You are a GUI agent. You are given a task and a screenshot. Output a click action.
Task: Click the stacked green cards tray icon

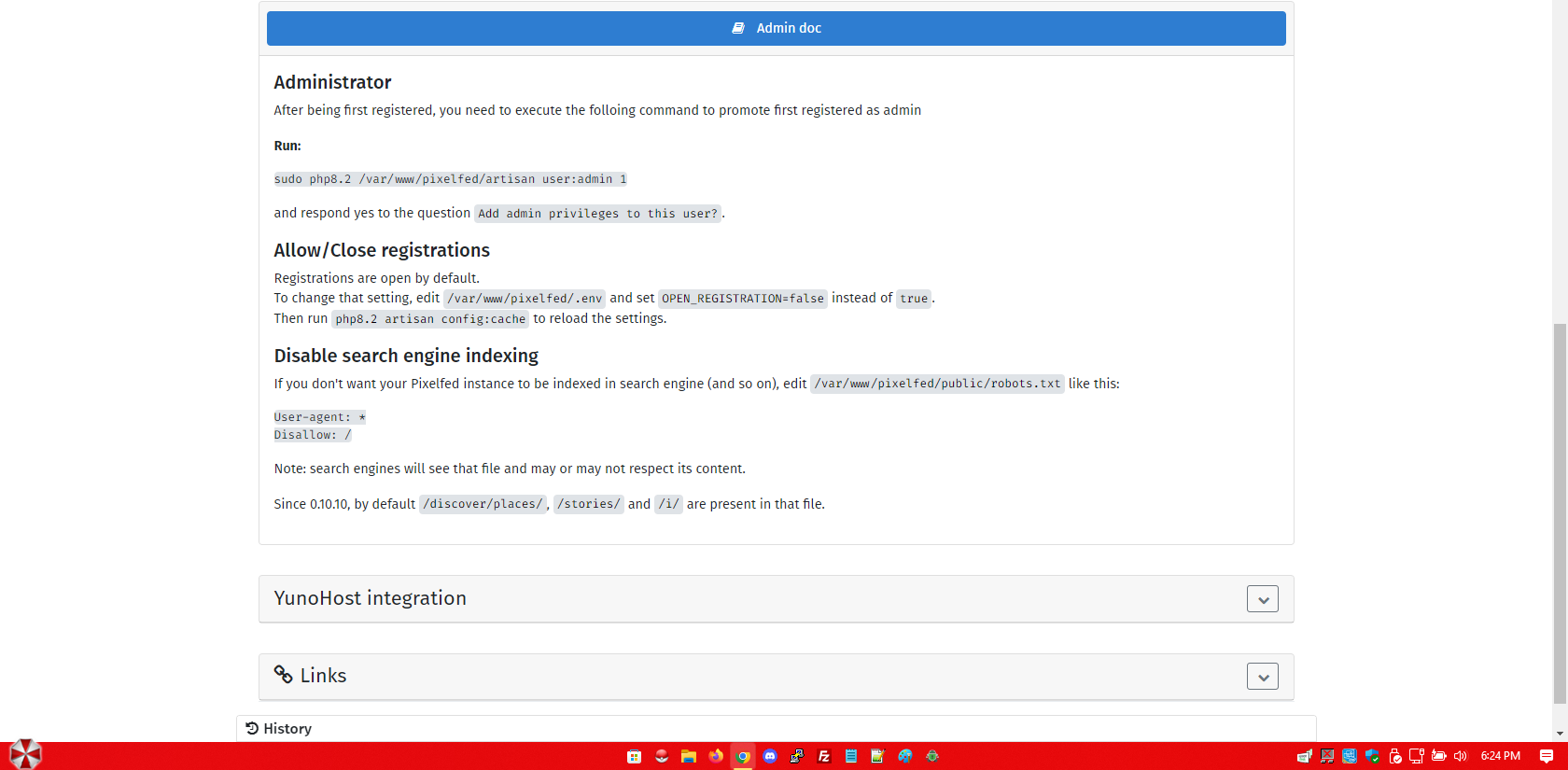(x=1305, y=756)
